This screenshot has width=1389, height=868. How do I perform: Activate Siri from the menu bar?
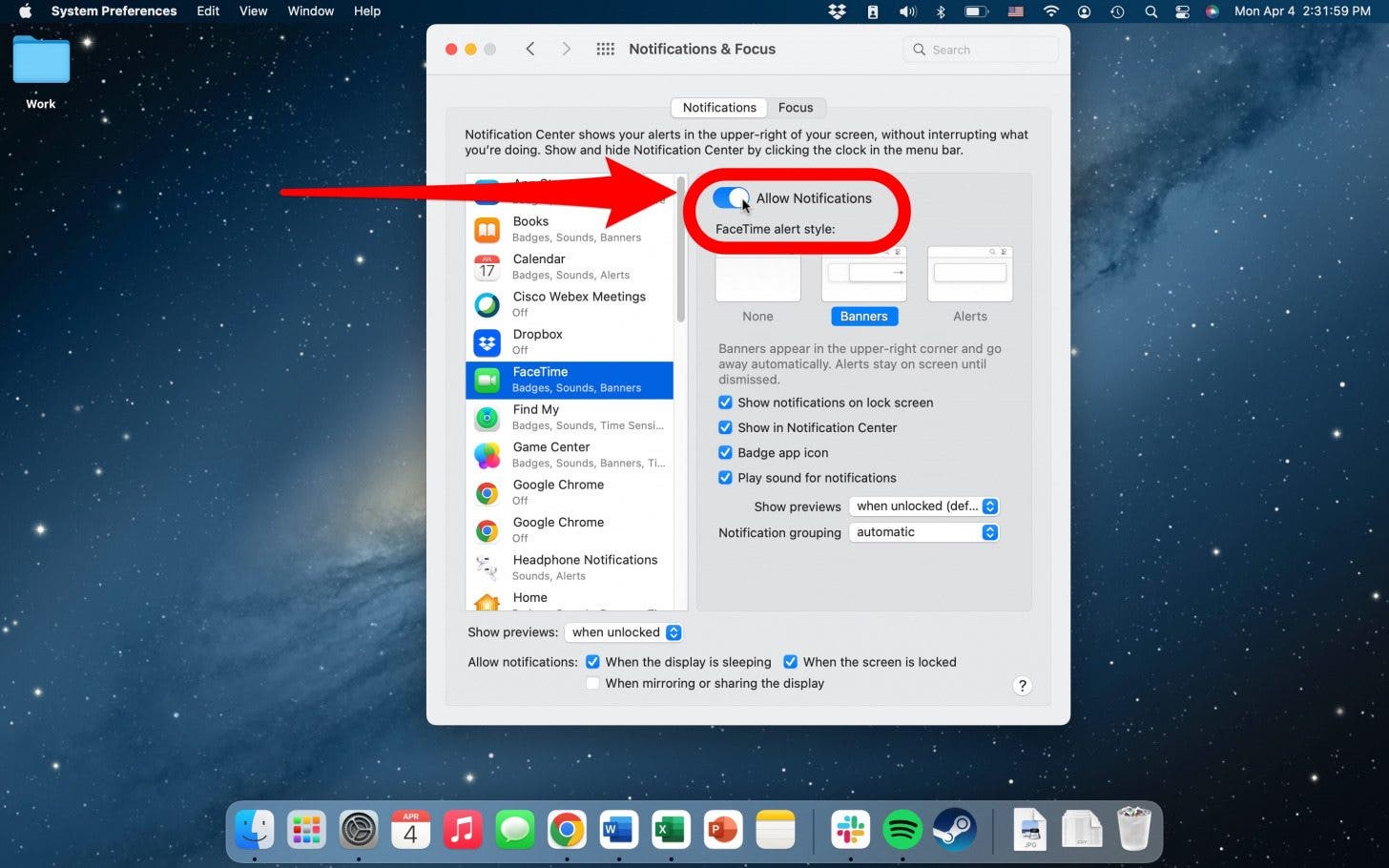coord(1213,11)
